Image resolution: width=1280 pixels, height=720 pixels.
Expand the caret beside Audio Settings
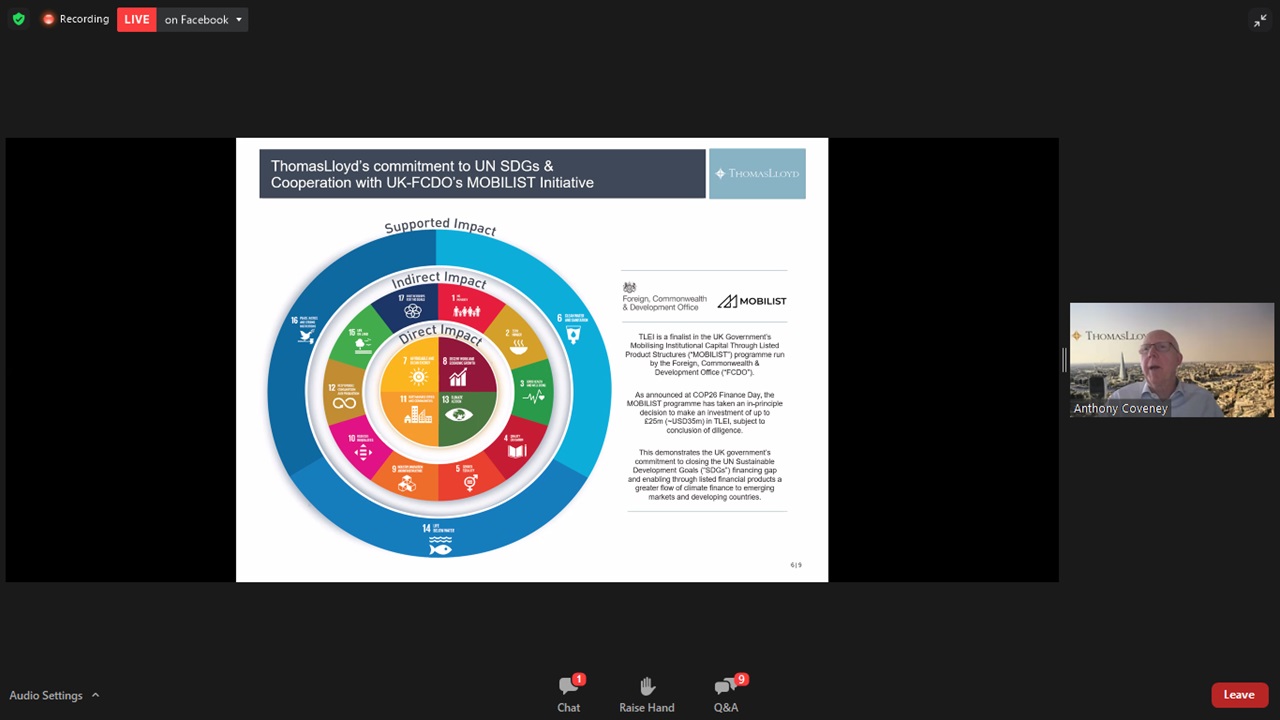click(96, 695)
